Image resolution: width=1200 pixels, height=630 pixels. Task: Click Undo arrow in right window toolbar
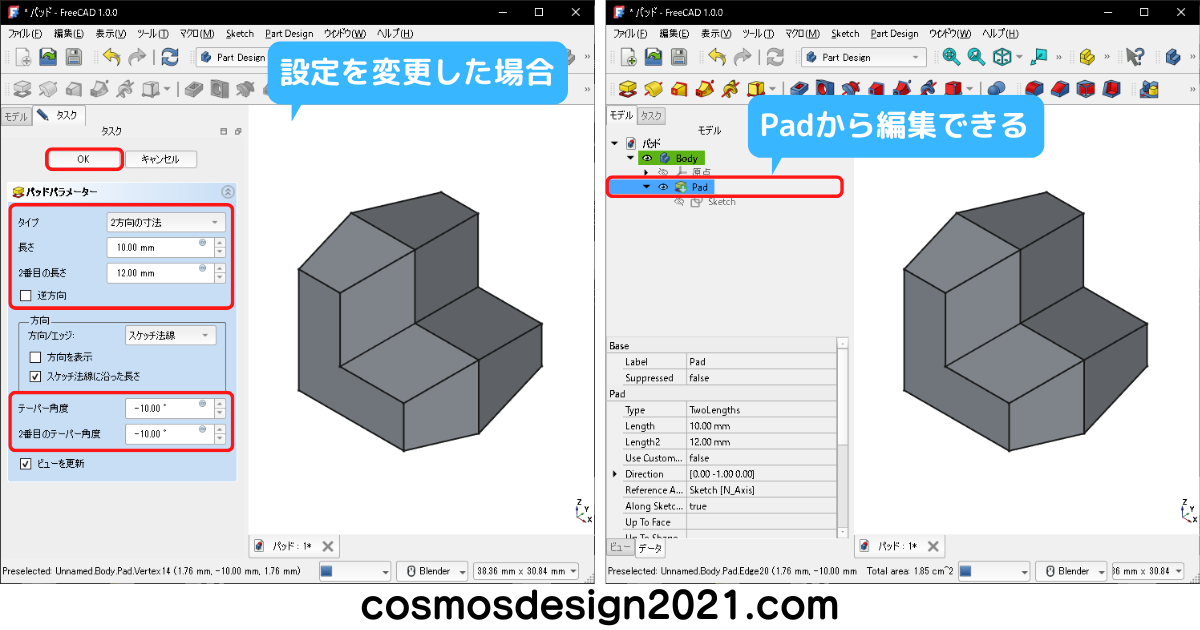point(717,58)
